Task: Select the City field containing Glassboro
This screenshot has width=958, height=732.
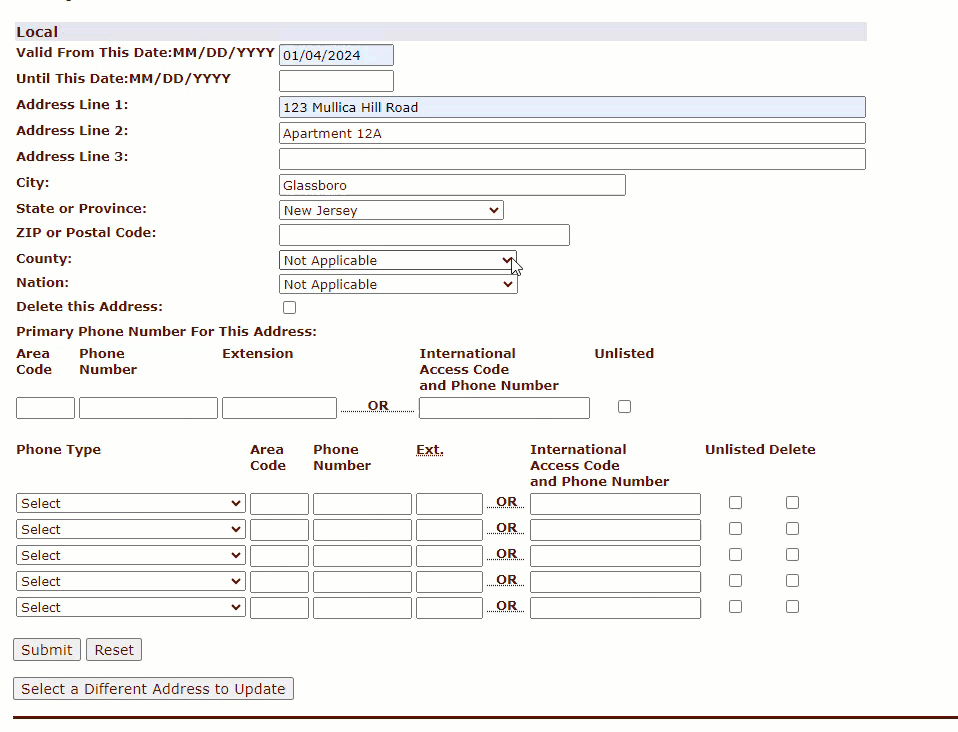Action: pyautogui.click(x=452, y=185)
